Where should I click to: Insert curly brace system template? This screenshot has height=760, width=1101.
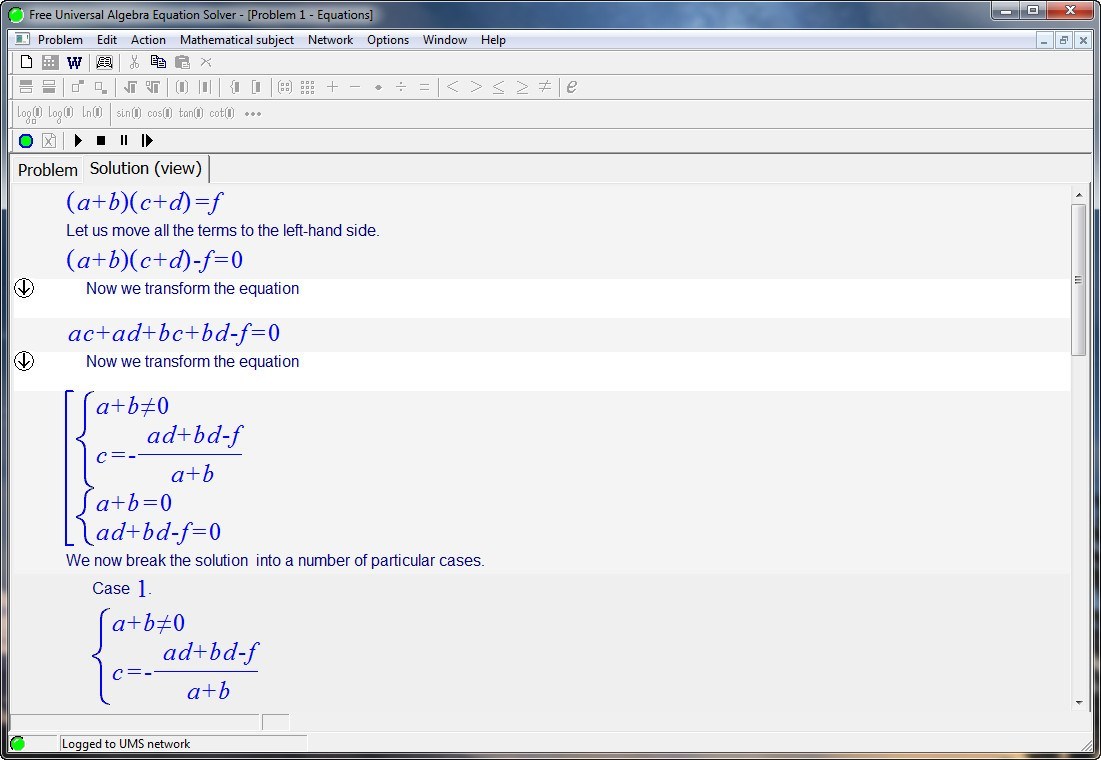coord(235,87)
